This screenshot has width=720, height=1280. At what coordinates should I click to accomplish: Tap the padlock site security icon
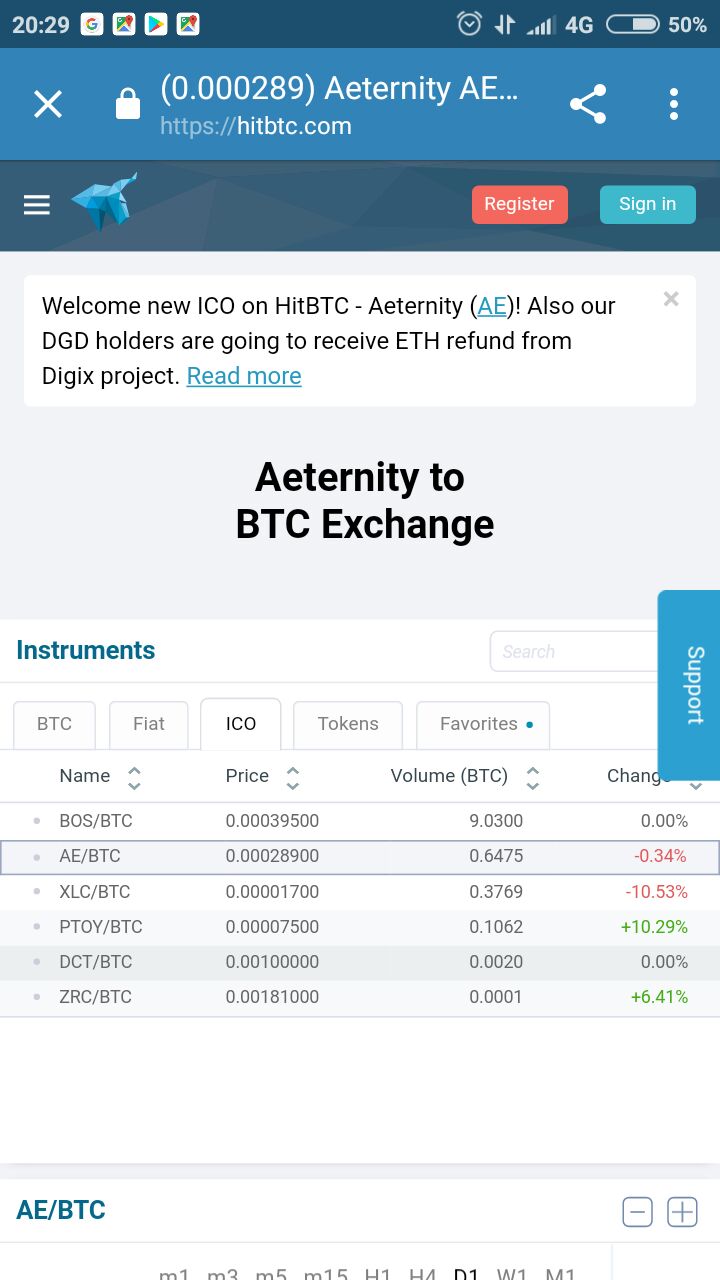[x=128, y=104]
